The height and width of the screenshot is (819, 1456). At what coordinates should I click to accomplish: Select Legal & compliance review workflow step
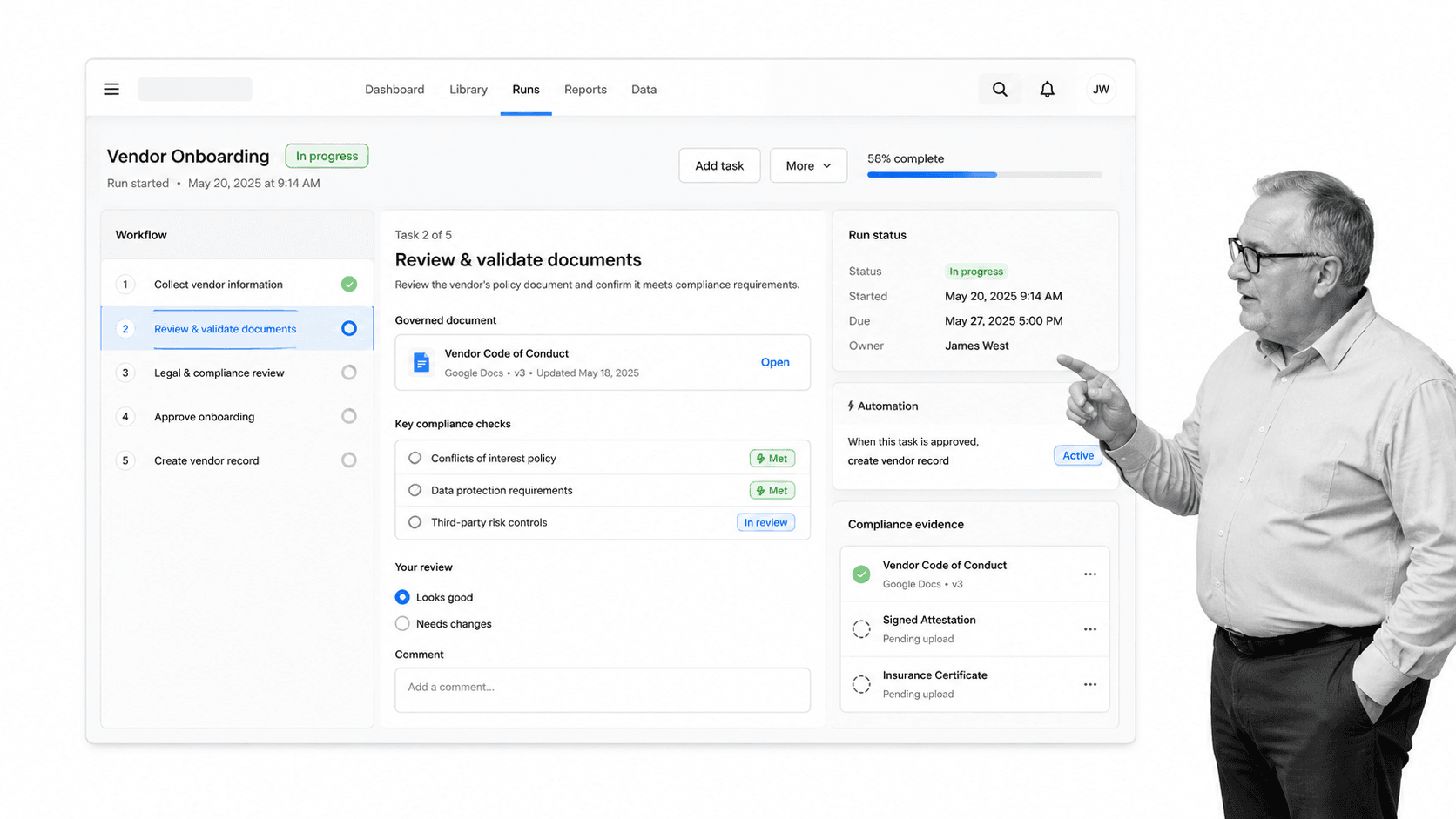point(237,373)
